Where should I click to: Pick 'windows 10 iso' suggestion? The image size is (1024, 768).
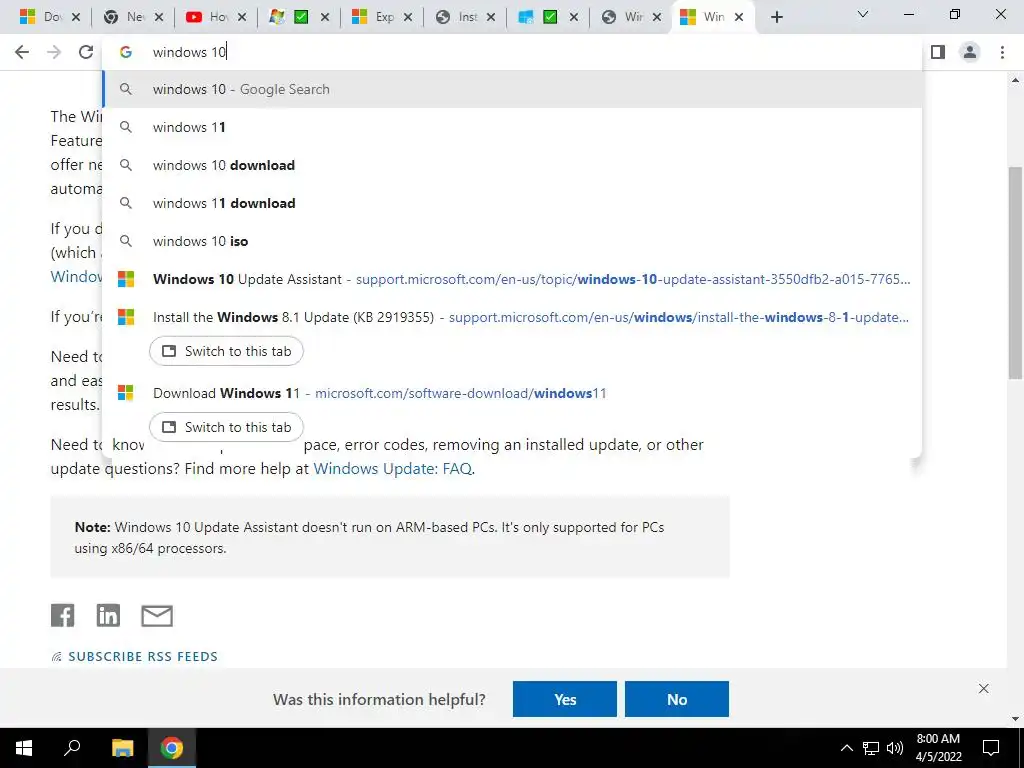coord(512,241)
